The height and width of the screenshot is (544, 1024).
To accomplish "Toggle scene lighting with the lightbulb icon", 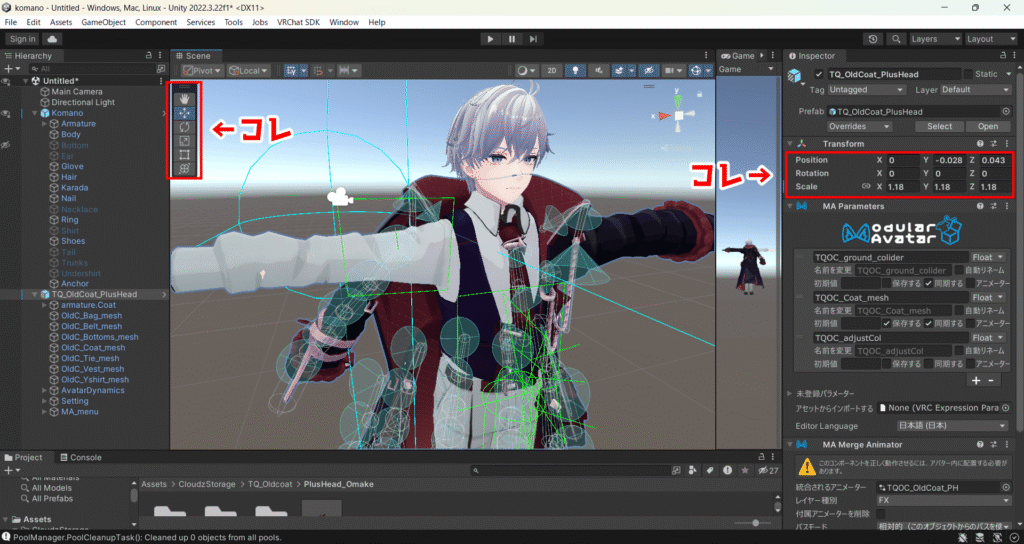I will pos(576,71).
